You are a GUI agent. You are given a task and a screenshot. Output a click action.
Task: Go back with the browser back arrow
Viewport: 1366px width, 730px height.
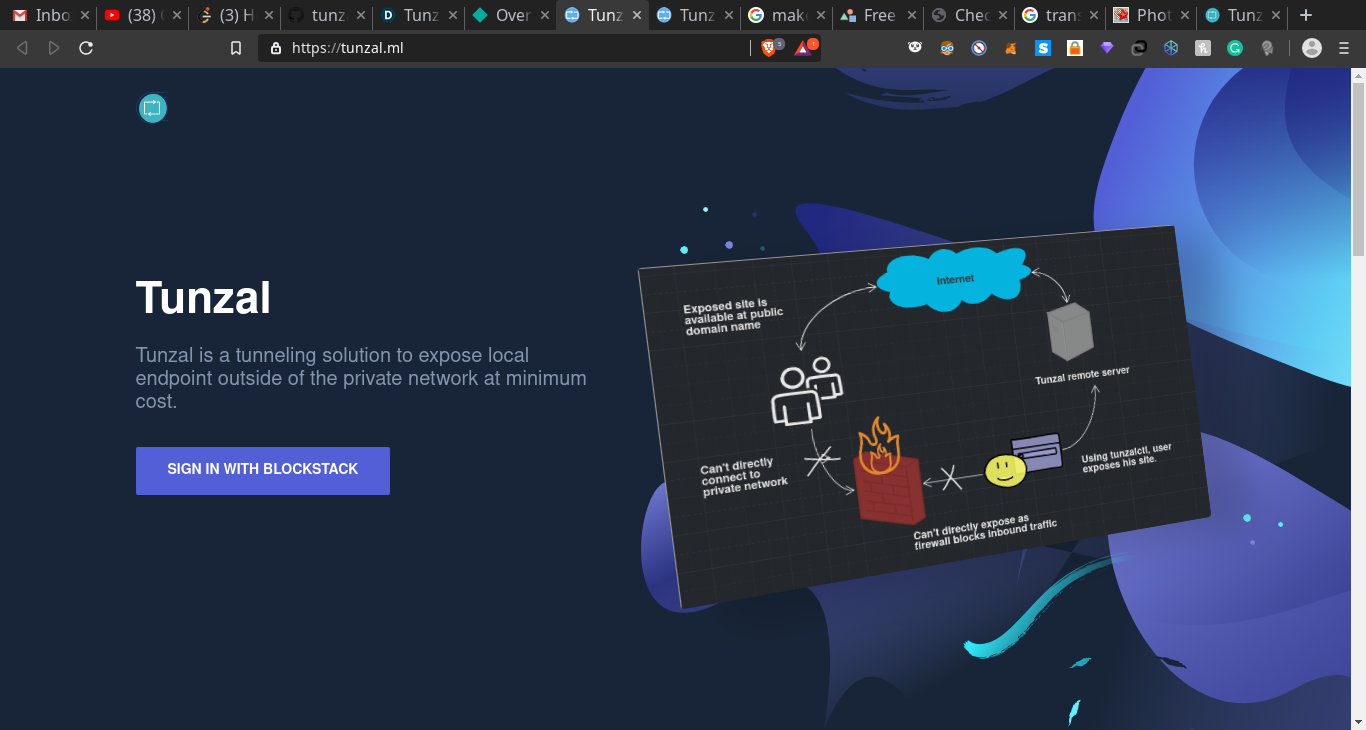(x=22, y=48)
